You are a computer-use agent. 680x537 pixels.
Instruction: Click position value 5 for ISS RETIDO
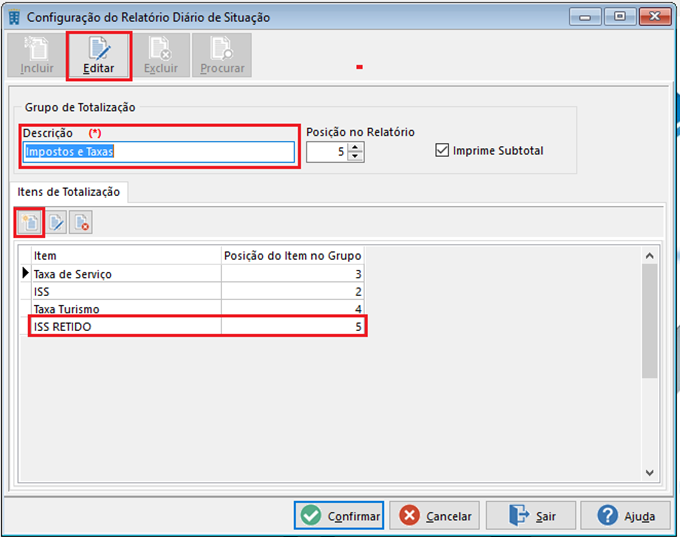coord(293,326)
